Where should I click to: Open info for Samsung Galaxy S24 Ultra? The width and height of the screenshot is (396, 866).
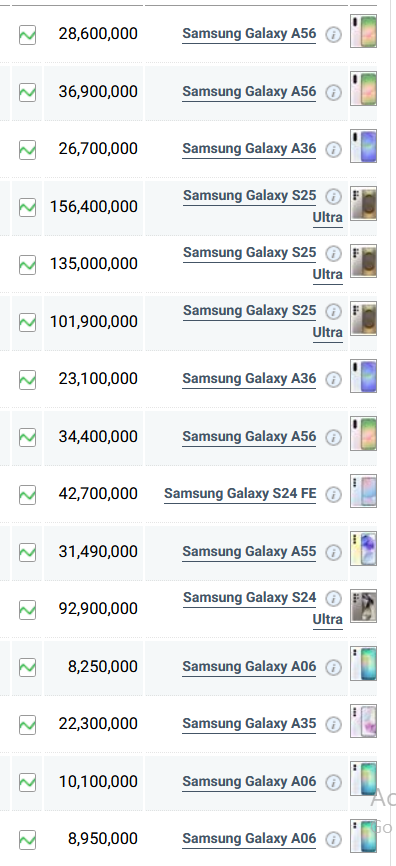pyautogui.click(x=333, y=598)
